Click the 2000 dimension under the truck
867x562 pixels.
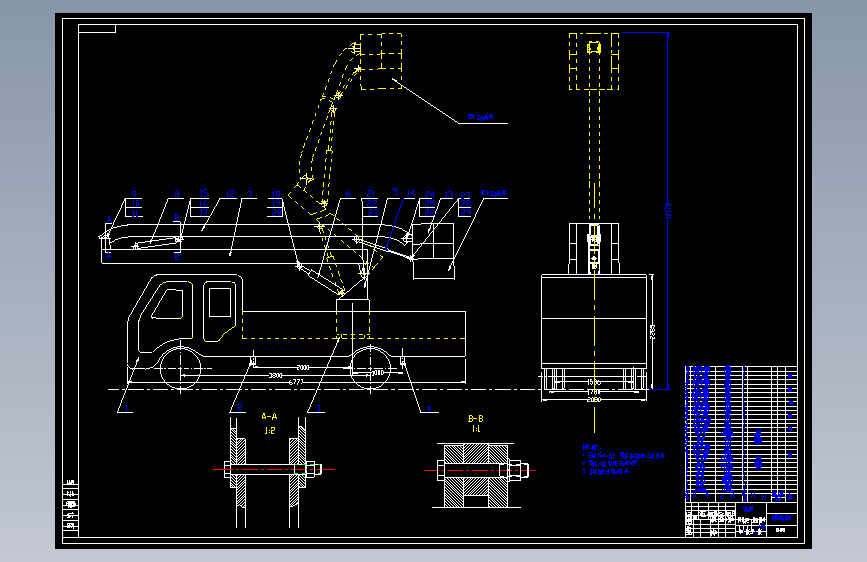(x=302, y=367)
